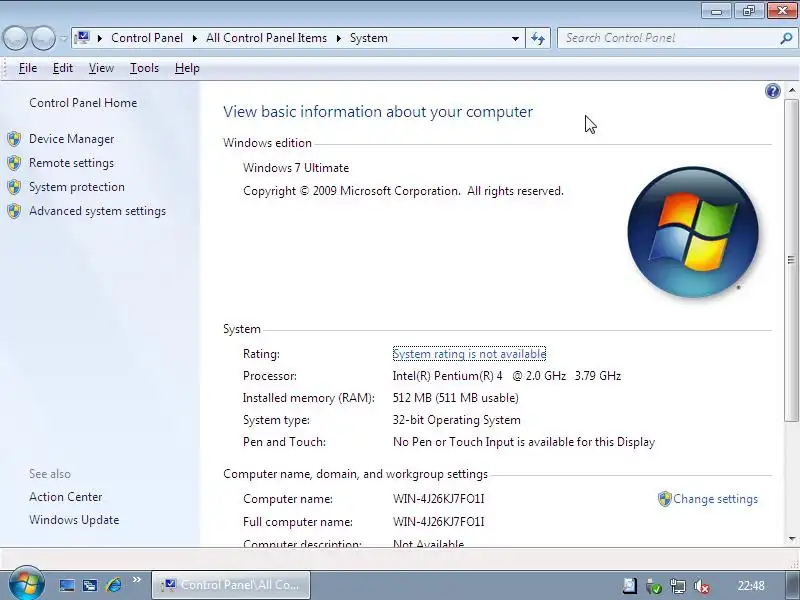Open Action Center under See also
This screenshot has height=600, width=800.
click(65, 497)
